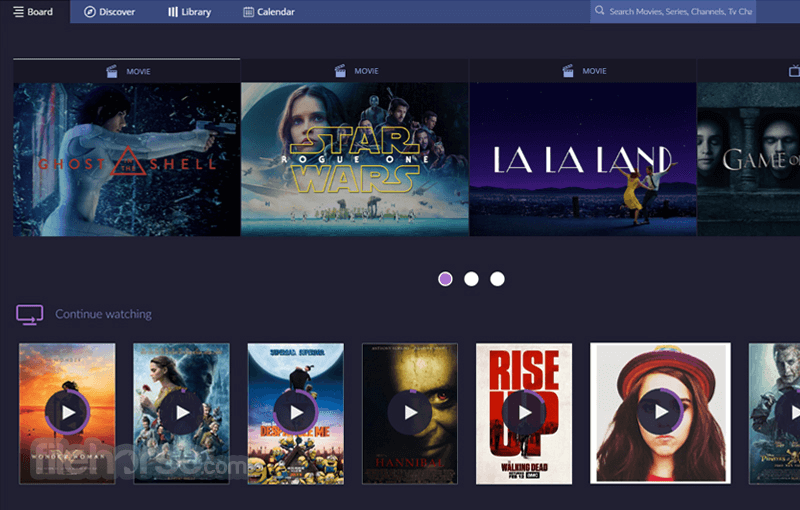Click the MOVIE label above Star Wars
The width and height of the screenshot is (800, 510).
[366, 71]
